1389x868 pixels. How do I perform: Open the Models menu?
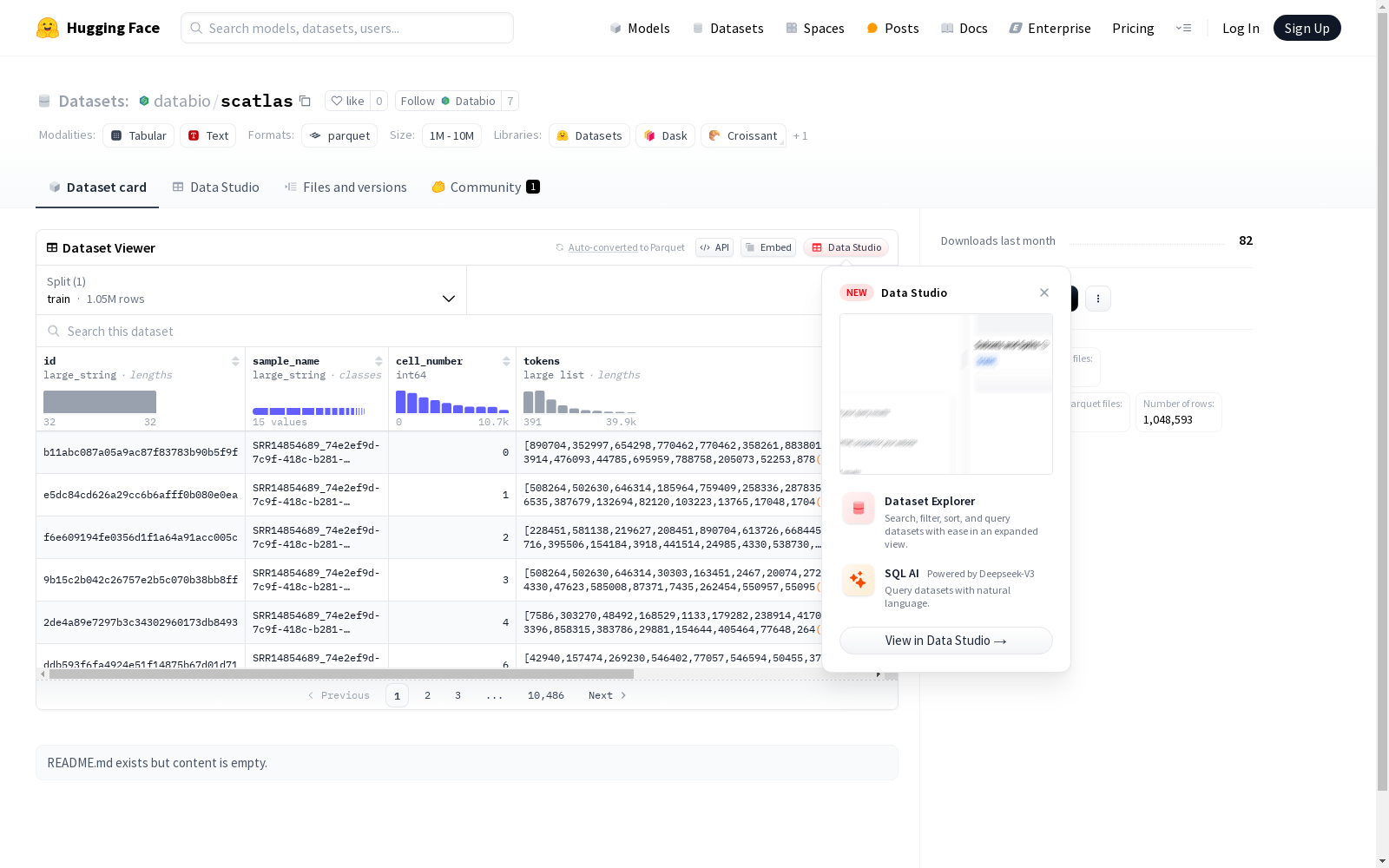(640, 28)
